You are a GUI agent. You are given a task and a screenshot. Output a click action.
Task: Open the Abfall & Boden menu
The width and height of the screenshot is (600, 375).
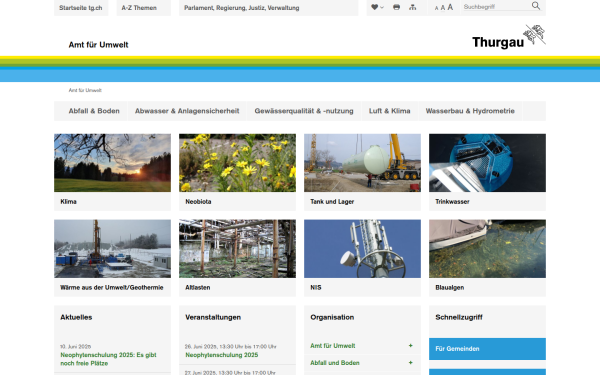tap(94, 111)
